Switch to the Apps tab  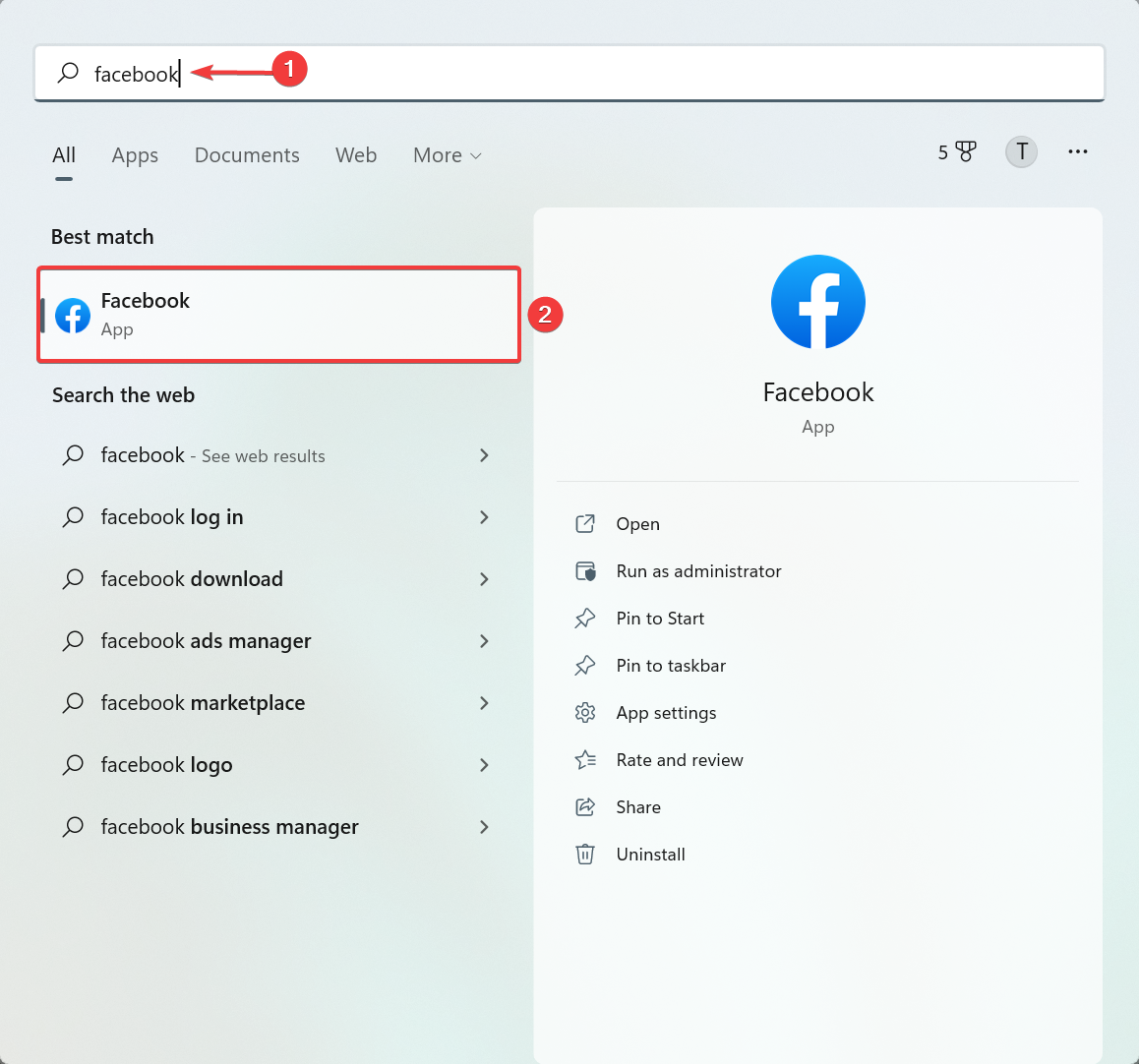135,155
